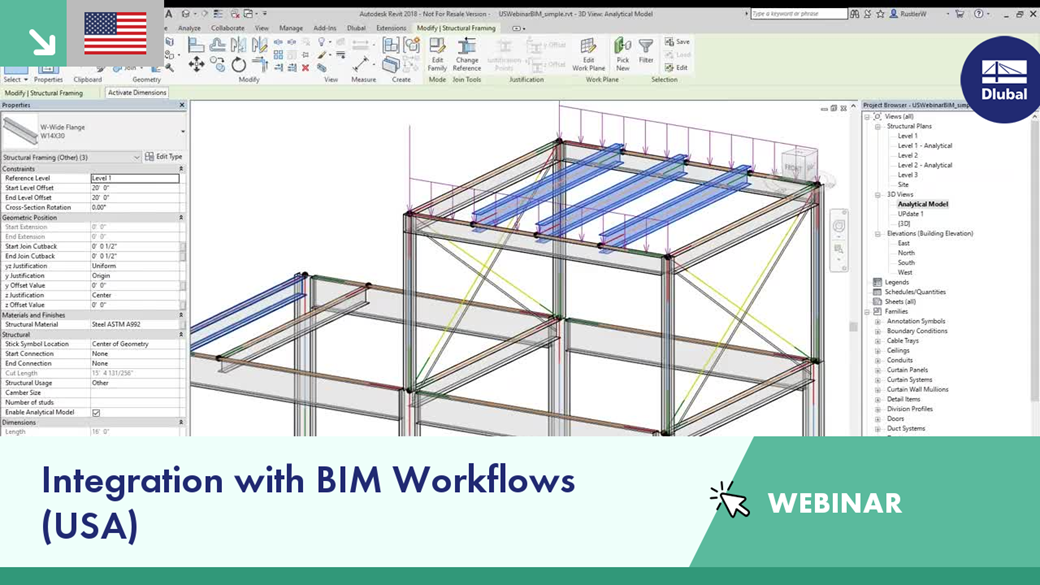The width and height of the screenshot is (1040, 585).
Task: Click the red Delete X icon
Action: 306,68
